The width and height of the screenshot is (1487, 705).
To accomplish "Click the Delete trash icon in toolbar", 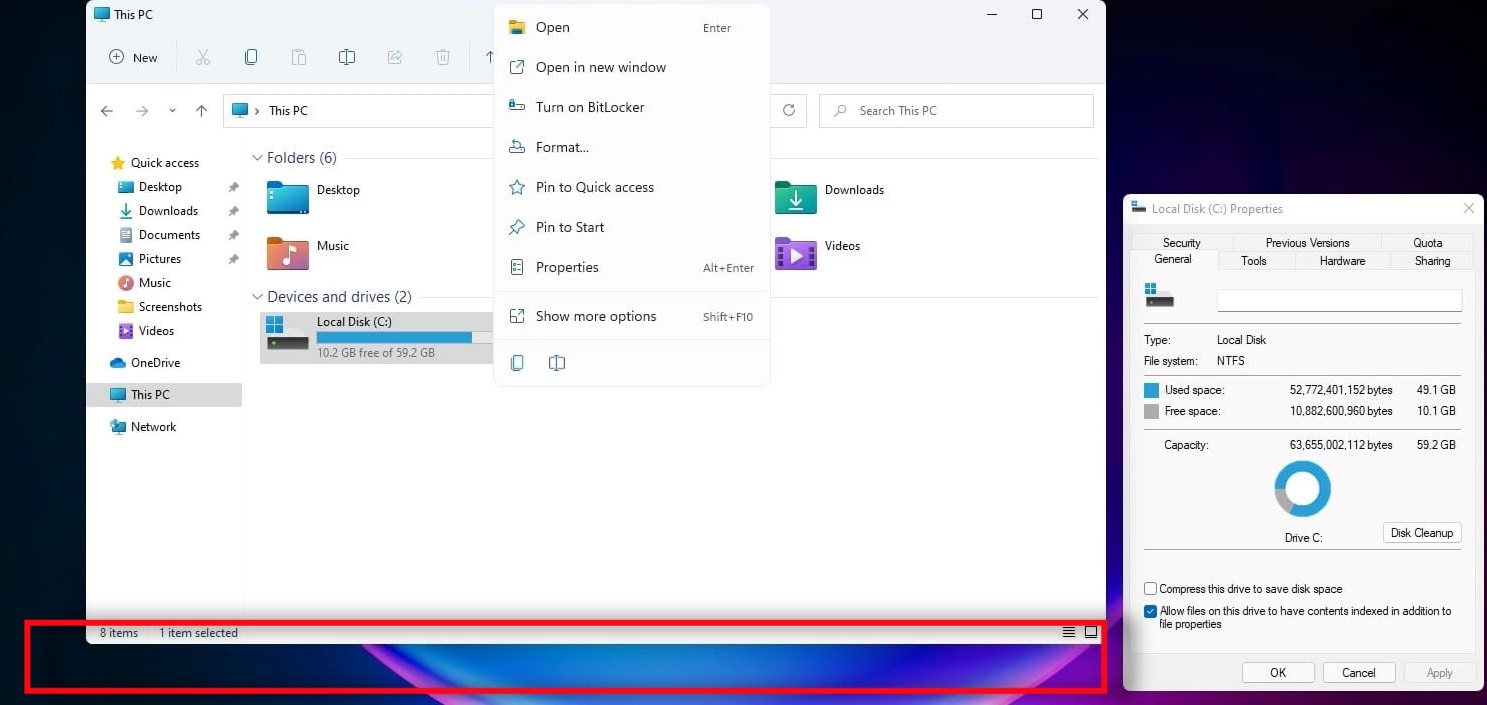I will point(443,57).
